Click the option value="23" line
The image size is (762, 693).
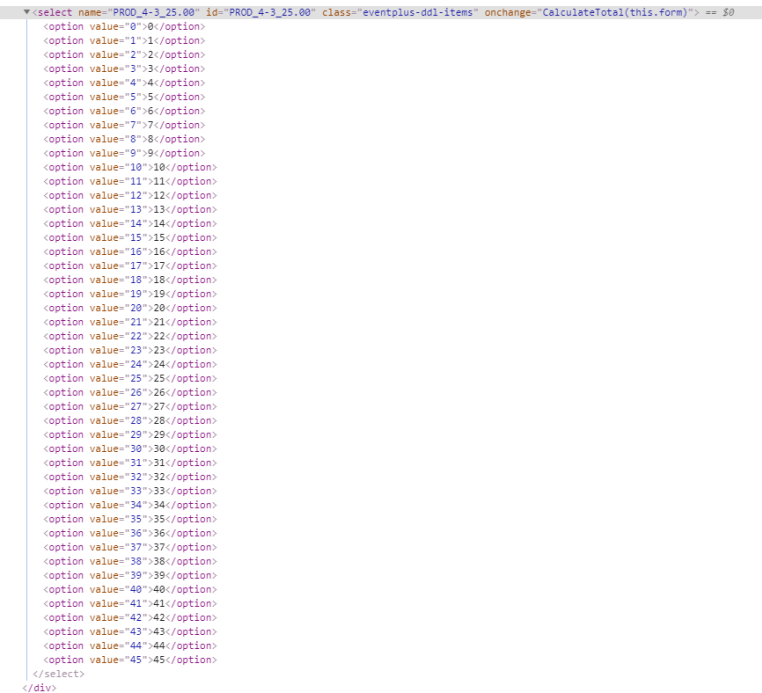pyautogui.click(x=130, y=350)
